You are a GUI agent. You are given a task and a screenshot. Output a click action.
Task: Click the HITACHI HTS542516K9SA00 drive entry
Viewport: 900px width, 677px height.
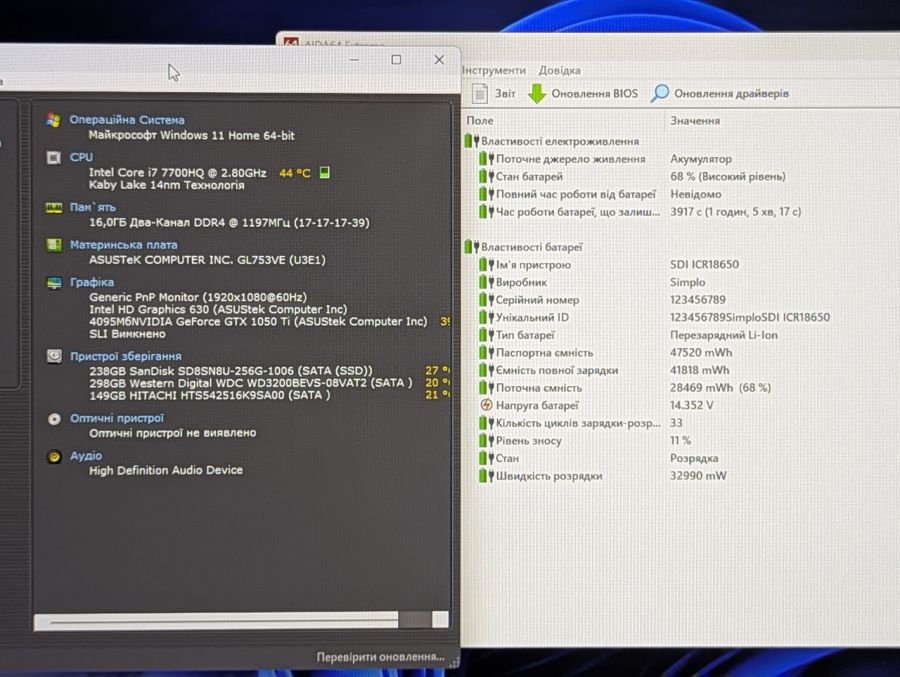pos(210,395)
